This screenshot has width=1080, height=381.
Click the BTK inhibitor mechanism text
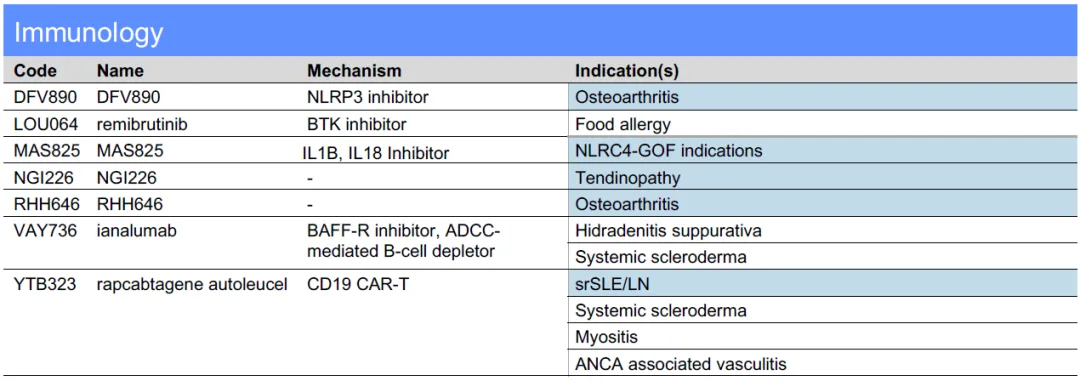[x=357, y=124]
